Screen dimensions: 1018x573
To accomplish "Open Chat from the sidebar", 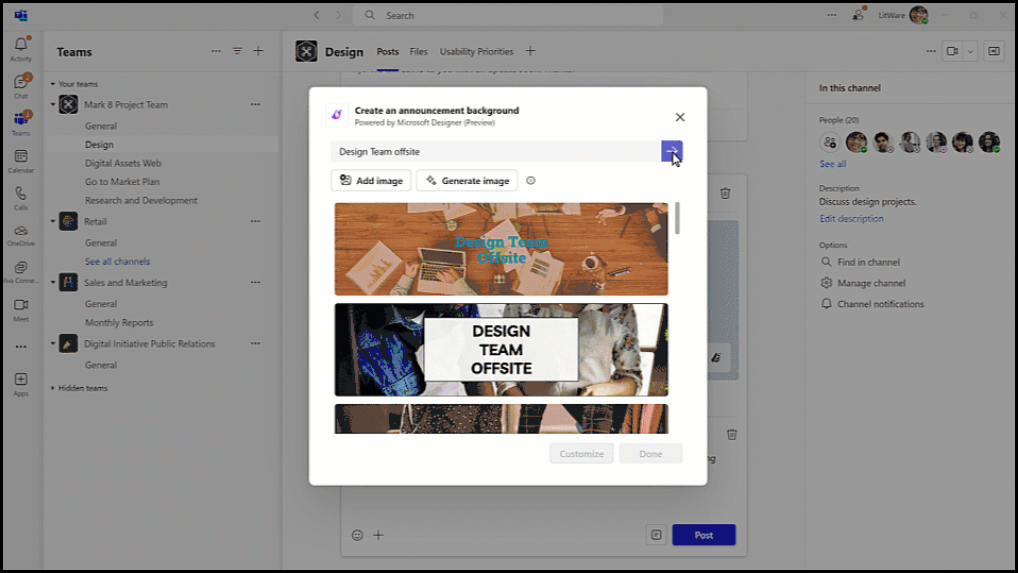I will click(20, 85).
